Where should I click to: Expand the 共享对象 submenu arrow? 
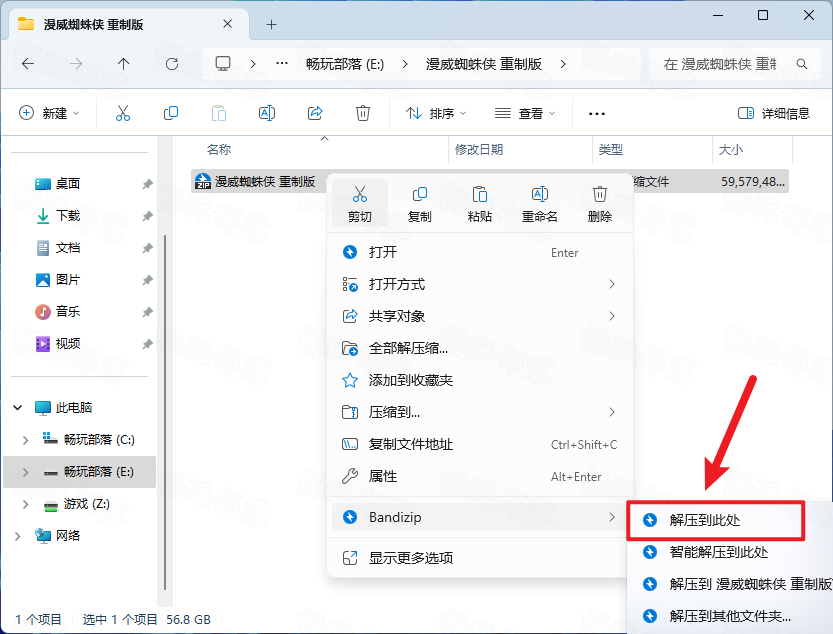[612, 316]
